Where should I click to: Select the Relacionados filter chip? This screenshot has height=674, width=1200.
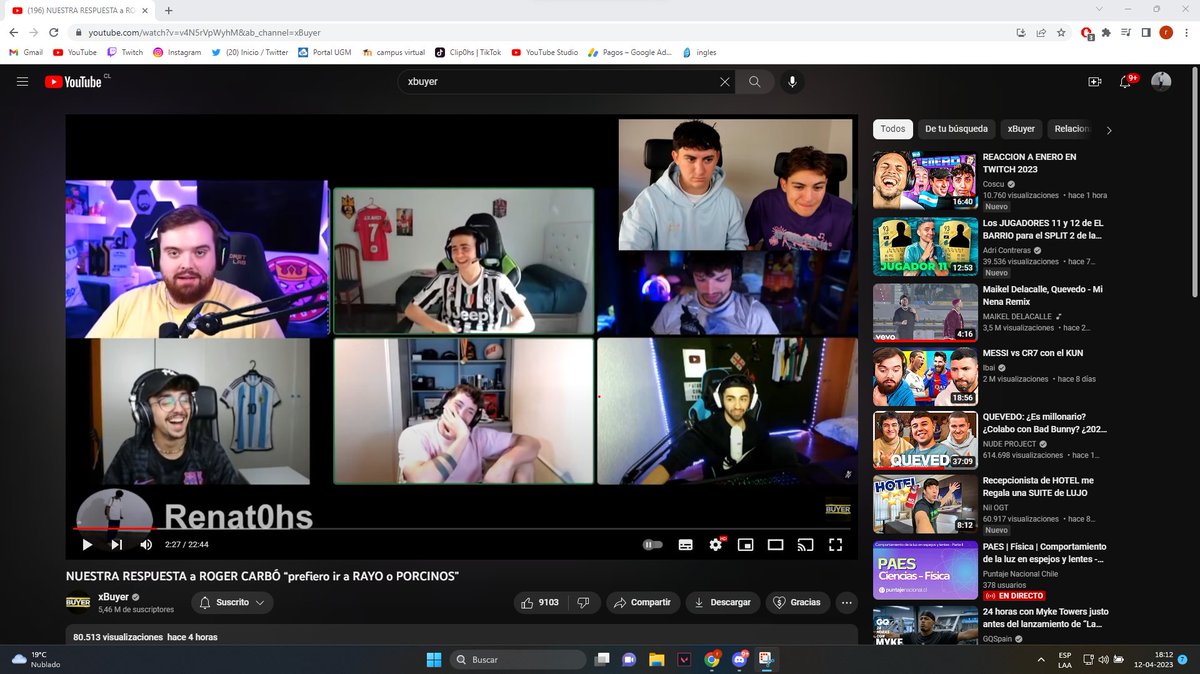1071,129
